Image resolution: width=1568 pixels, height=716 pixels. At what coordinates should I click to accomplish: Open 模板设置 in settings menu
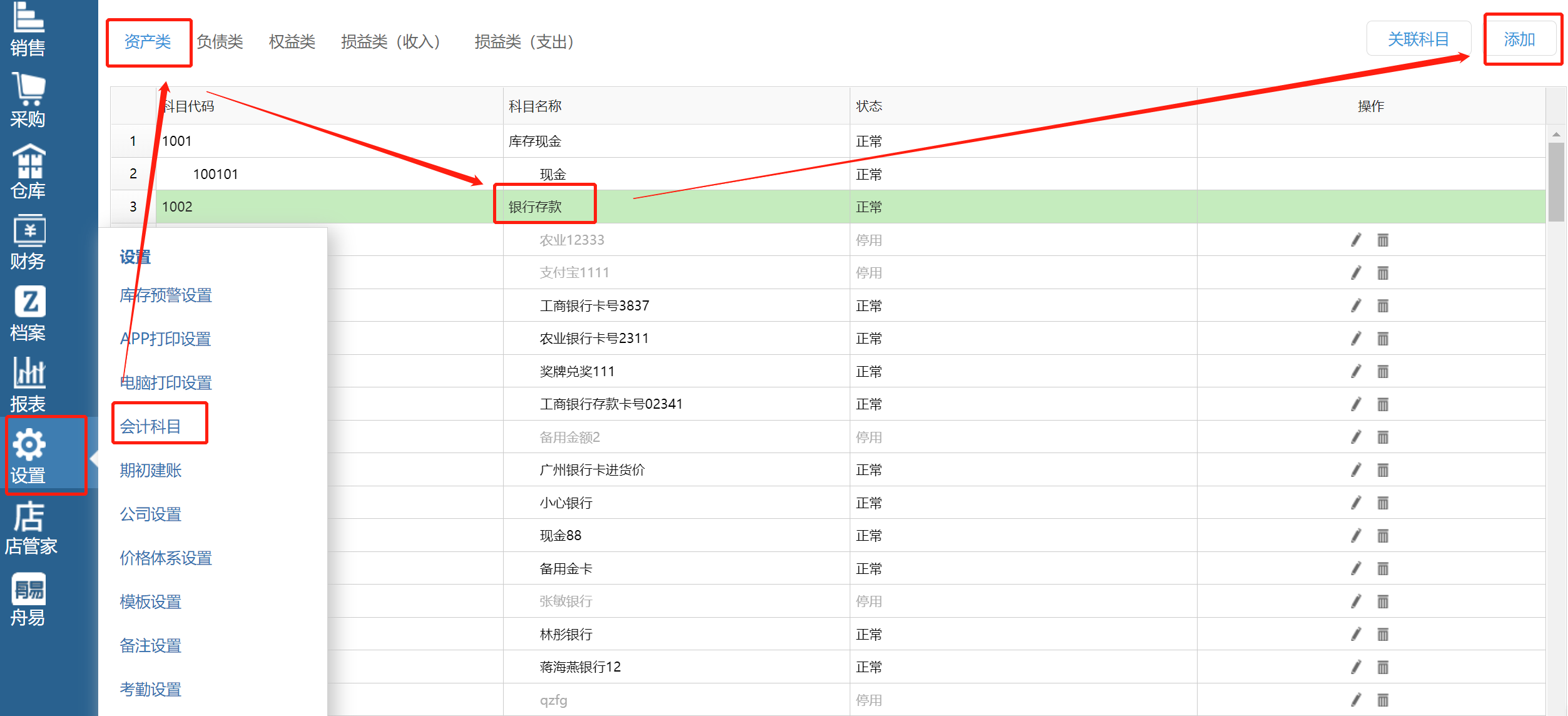click(x=151, y=601)
